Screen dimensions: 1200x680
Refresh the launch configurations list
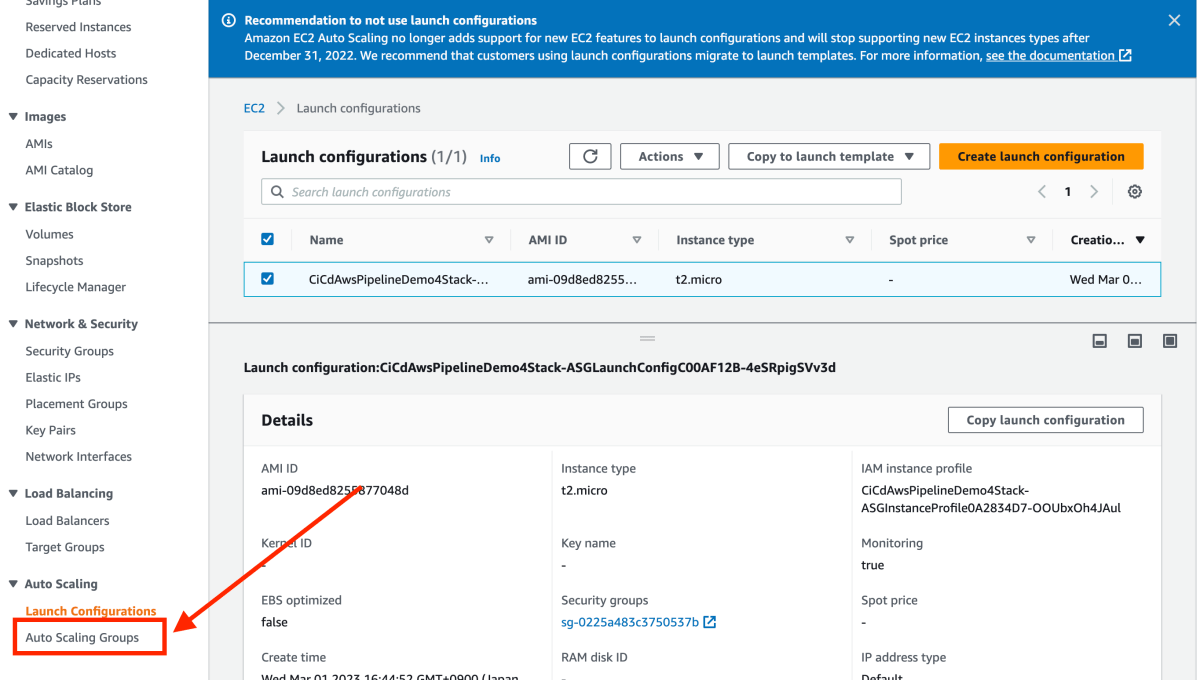pyautogui.click(x=590, y=157)
